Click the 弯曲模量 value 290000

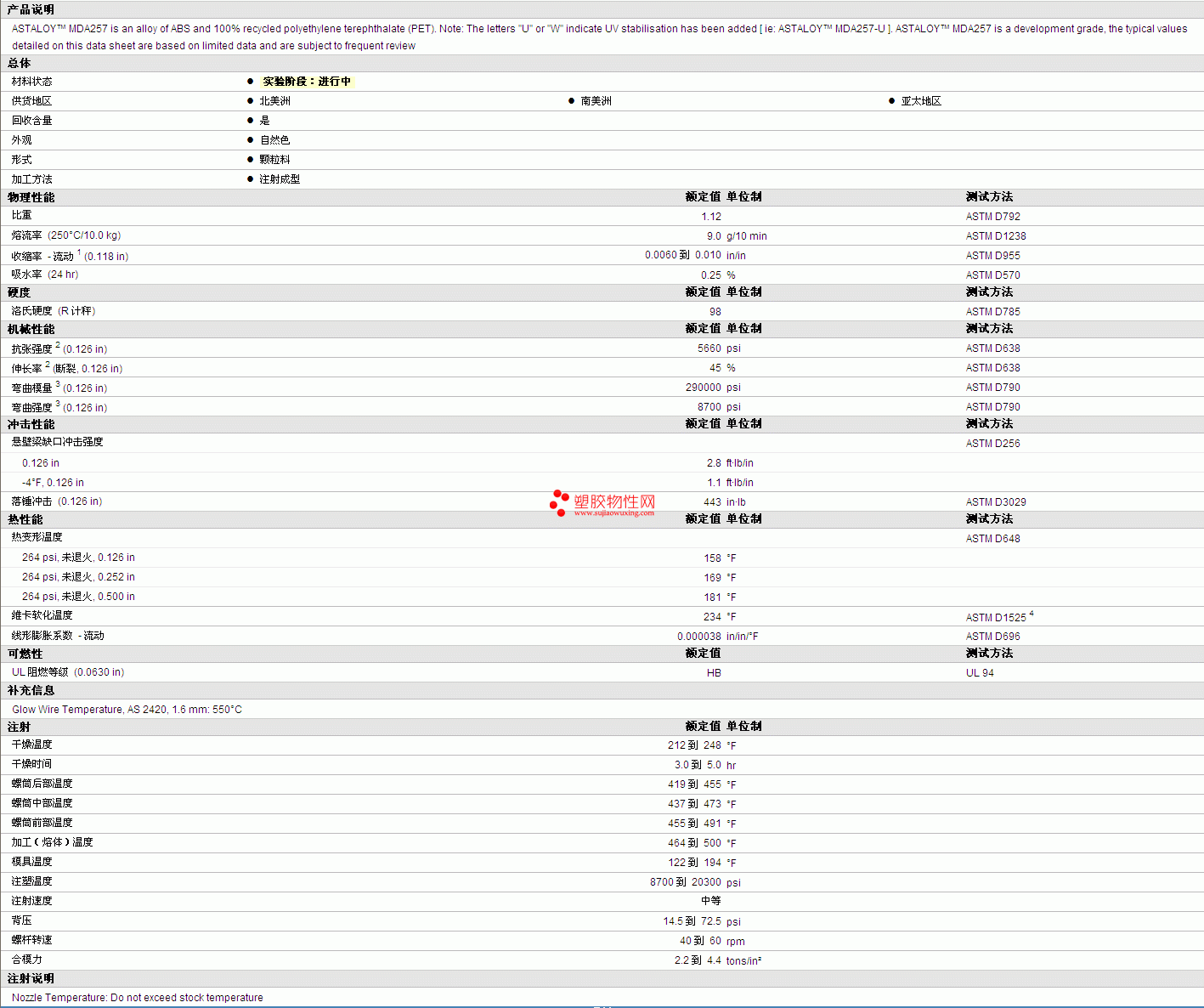[x=703, y=388]
